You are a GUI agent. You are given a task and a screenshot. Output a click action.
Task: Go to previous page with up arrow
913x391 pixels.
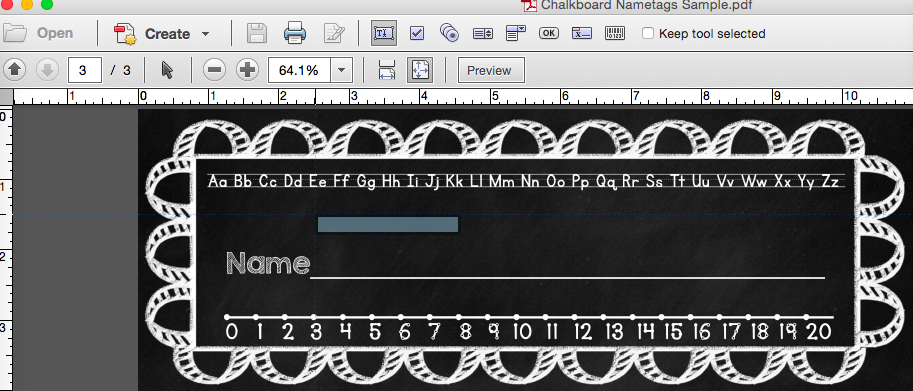(x=14, y=70)
